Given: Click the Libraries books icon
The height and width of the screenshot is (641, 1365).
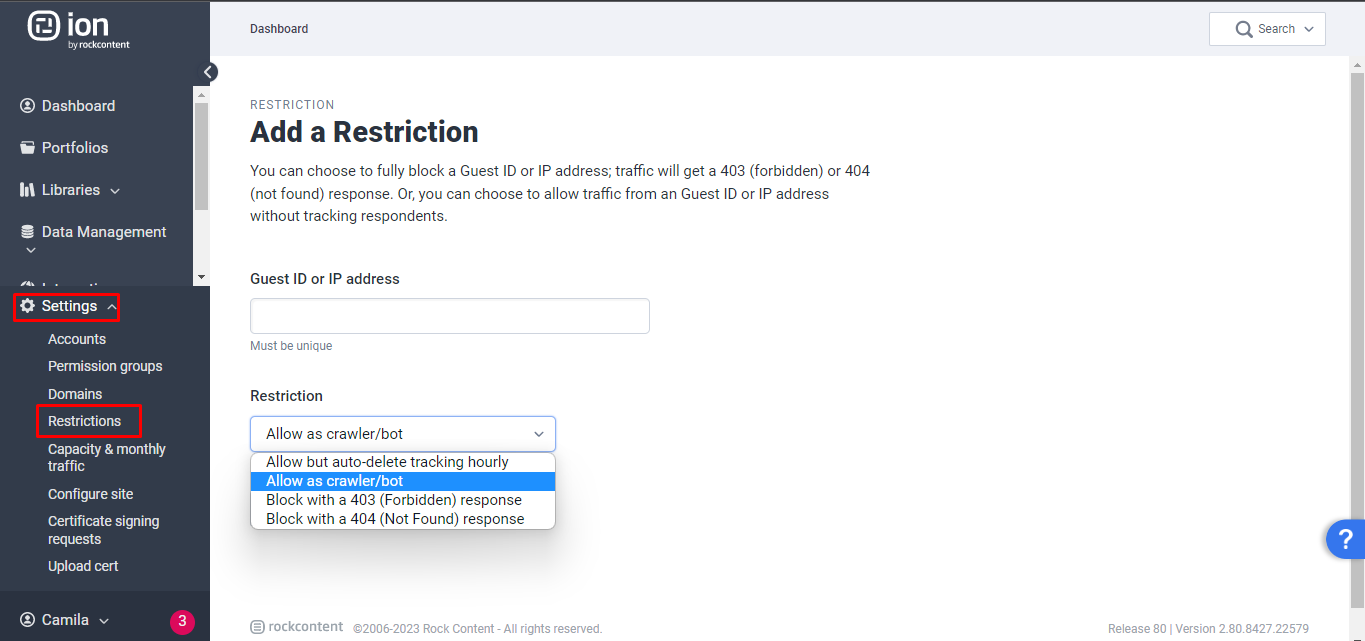Looking at the screenshot, I should [x=27, y=190].
